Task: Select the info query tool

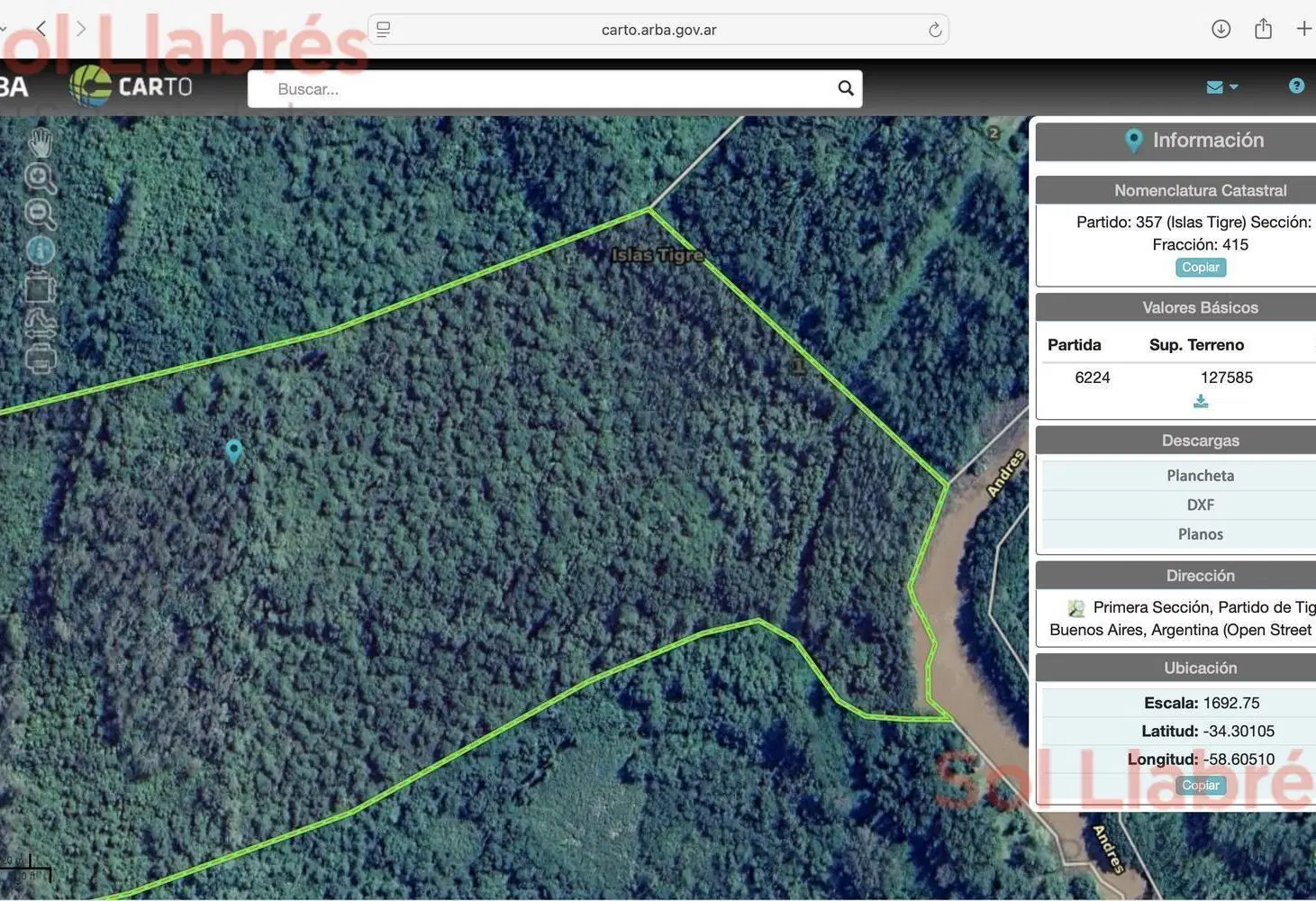Action: click(41, 250)
